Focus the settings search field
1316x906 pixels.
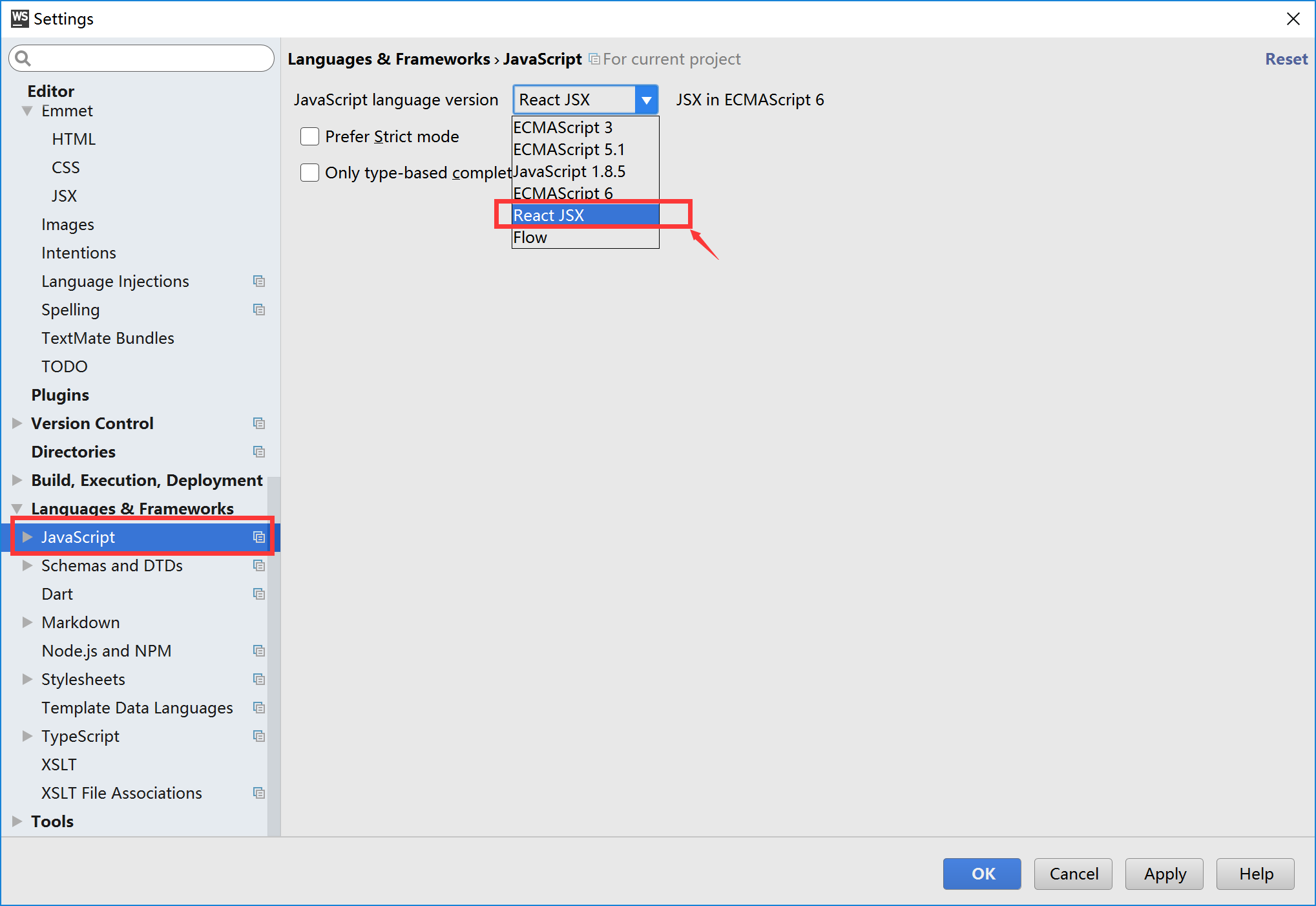pyautogui.click(x=141, y=59)
